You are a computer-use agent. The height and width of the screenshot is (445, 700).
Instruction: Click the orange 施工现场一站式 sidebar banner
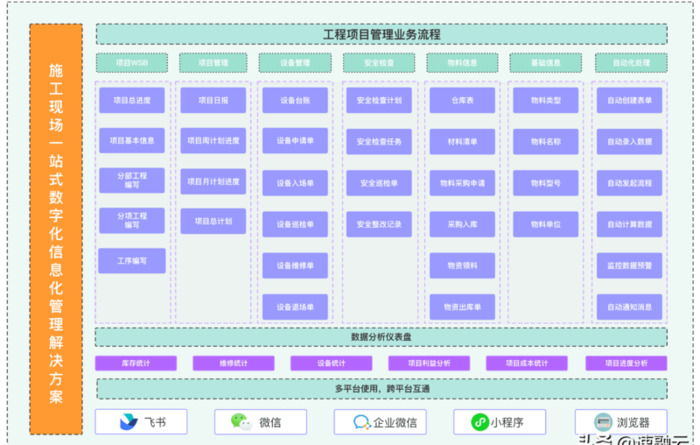pos(56,229)
